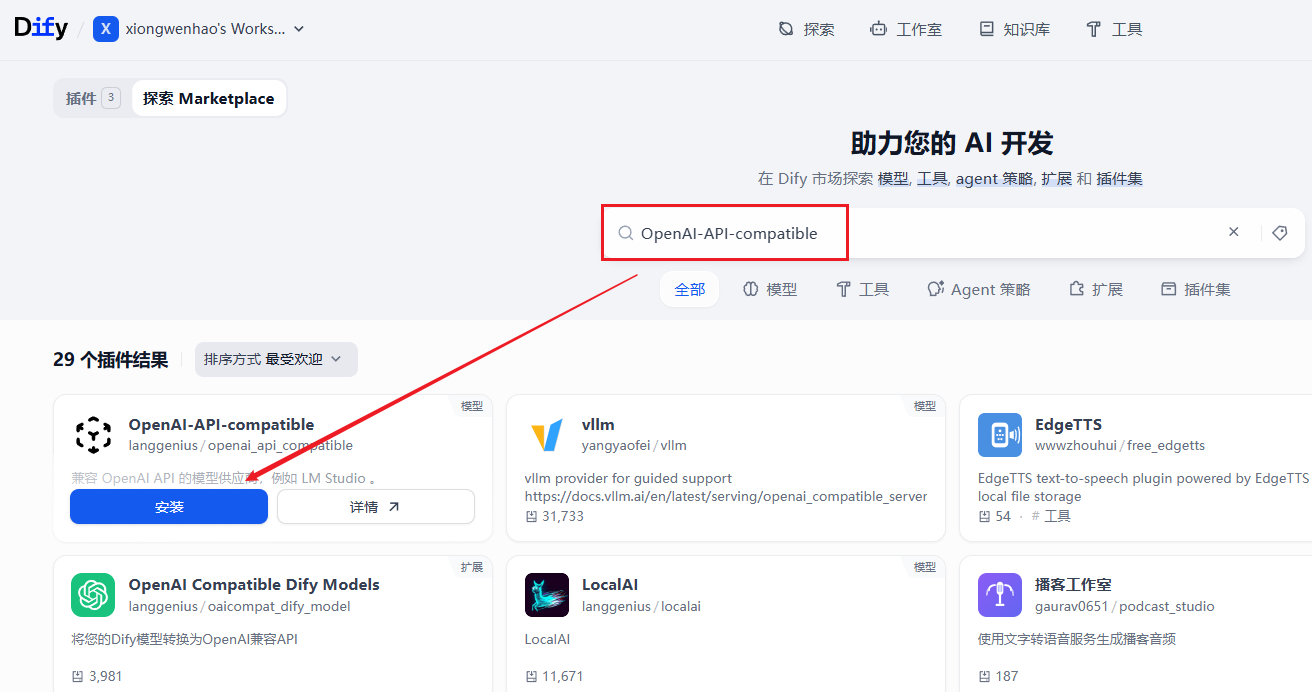The image size is (1312, 692).
Task: Click the Dify logo
Action: (x=41, y=28)
